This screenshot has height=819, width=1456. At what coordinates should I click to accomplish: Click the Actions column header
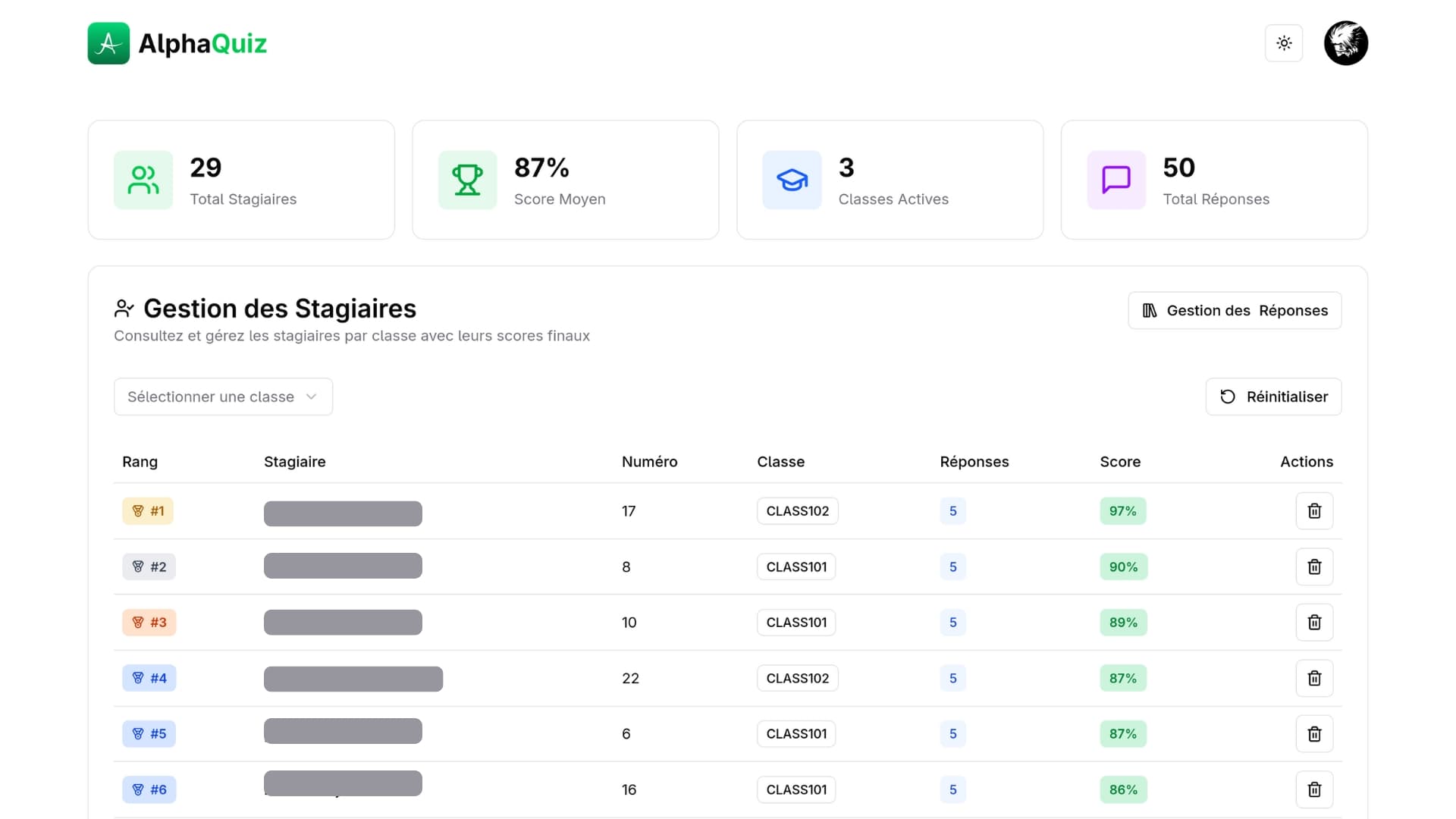point(1307,462)
